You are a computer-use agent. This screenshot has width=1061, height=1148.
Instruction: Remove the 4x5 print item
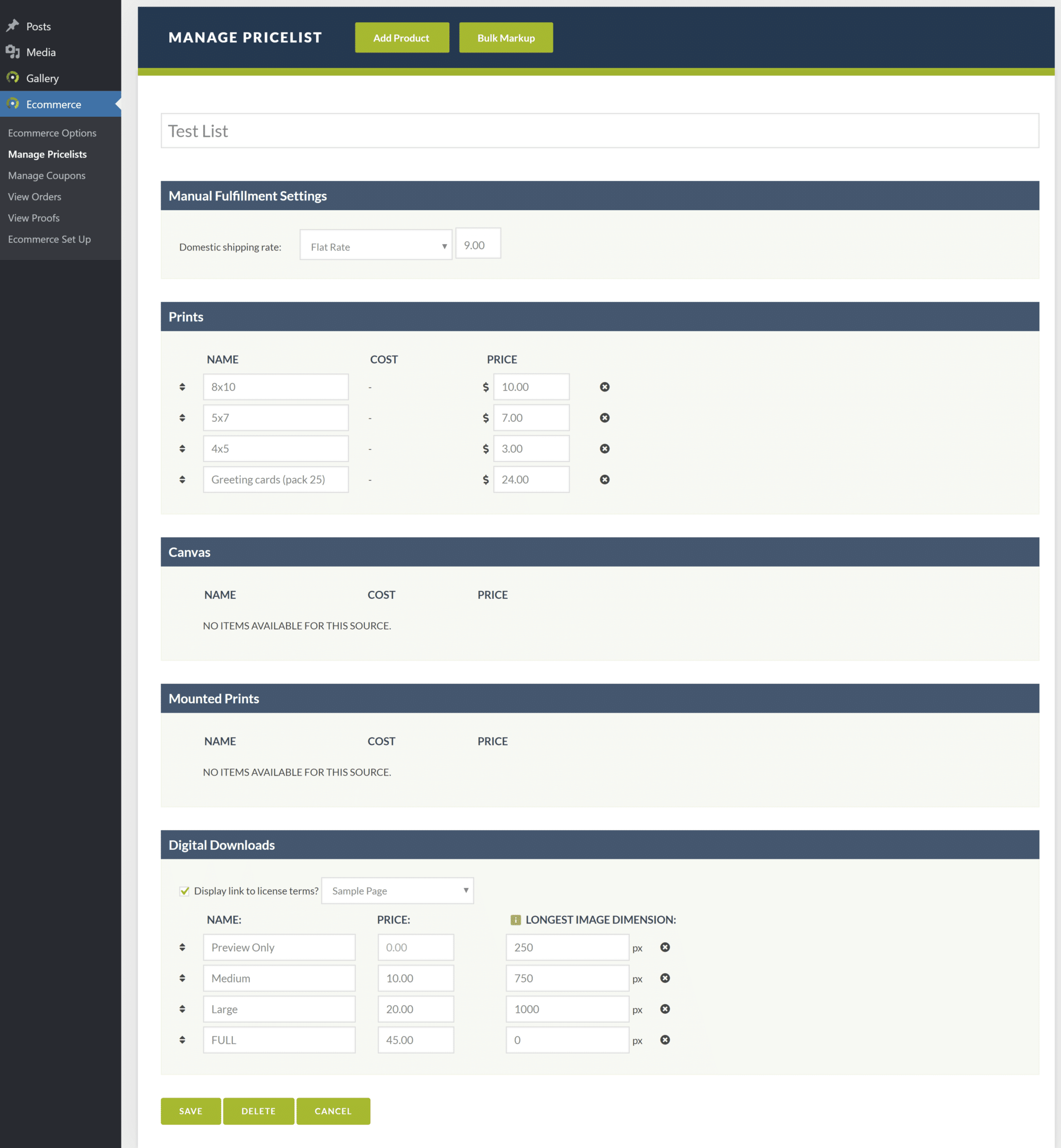605,449
